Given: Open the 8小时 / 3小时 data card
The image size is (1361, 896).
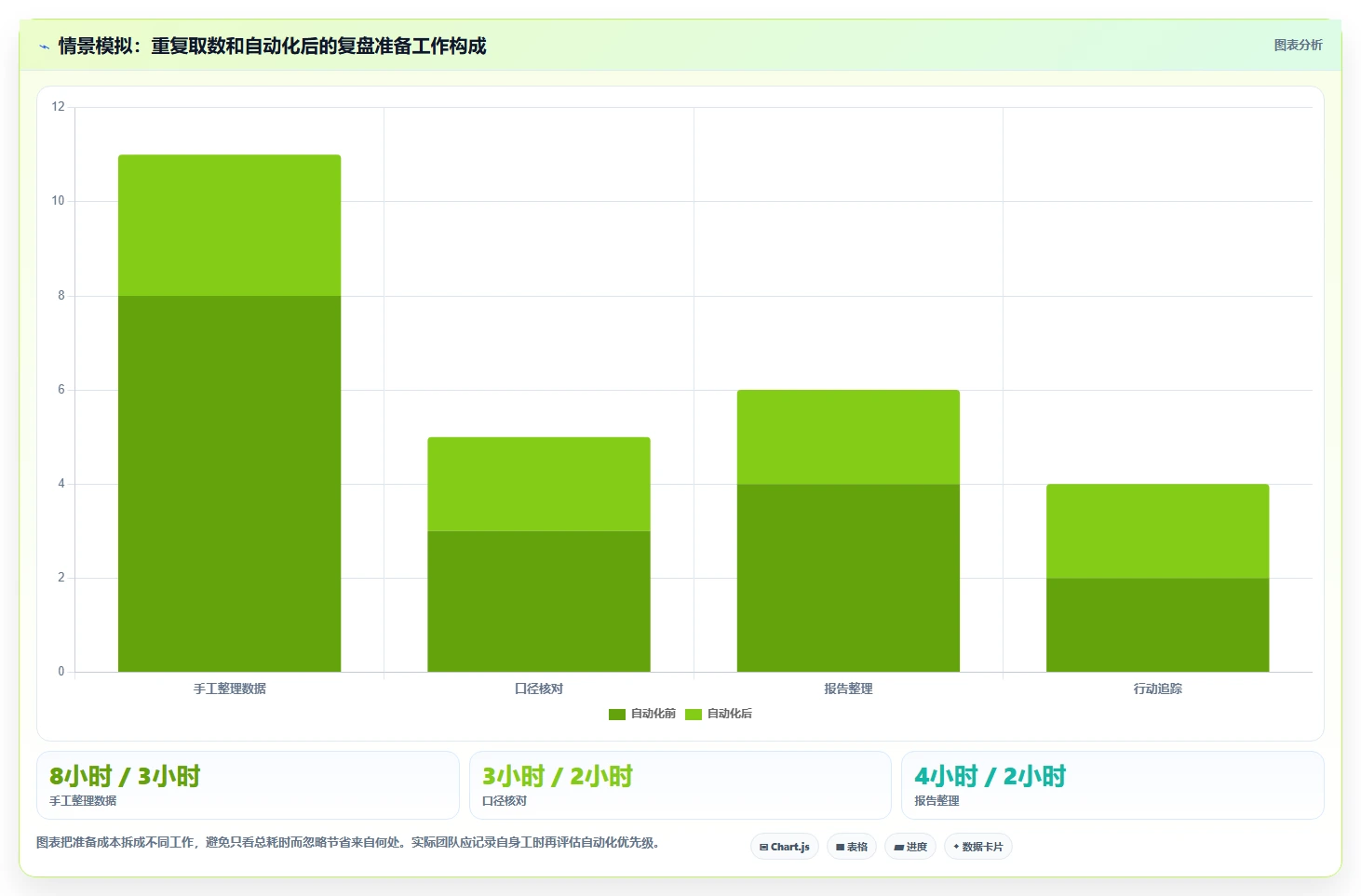Looking at the screenshot, I should (x=248, y=785).
